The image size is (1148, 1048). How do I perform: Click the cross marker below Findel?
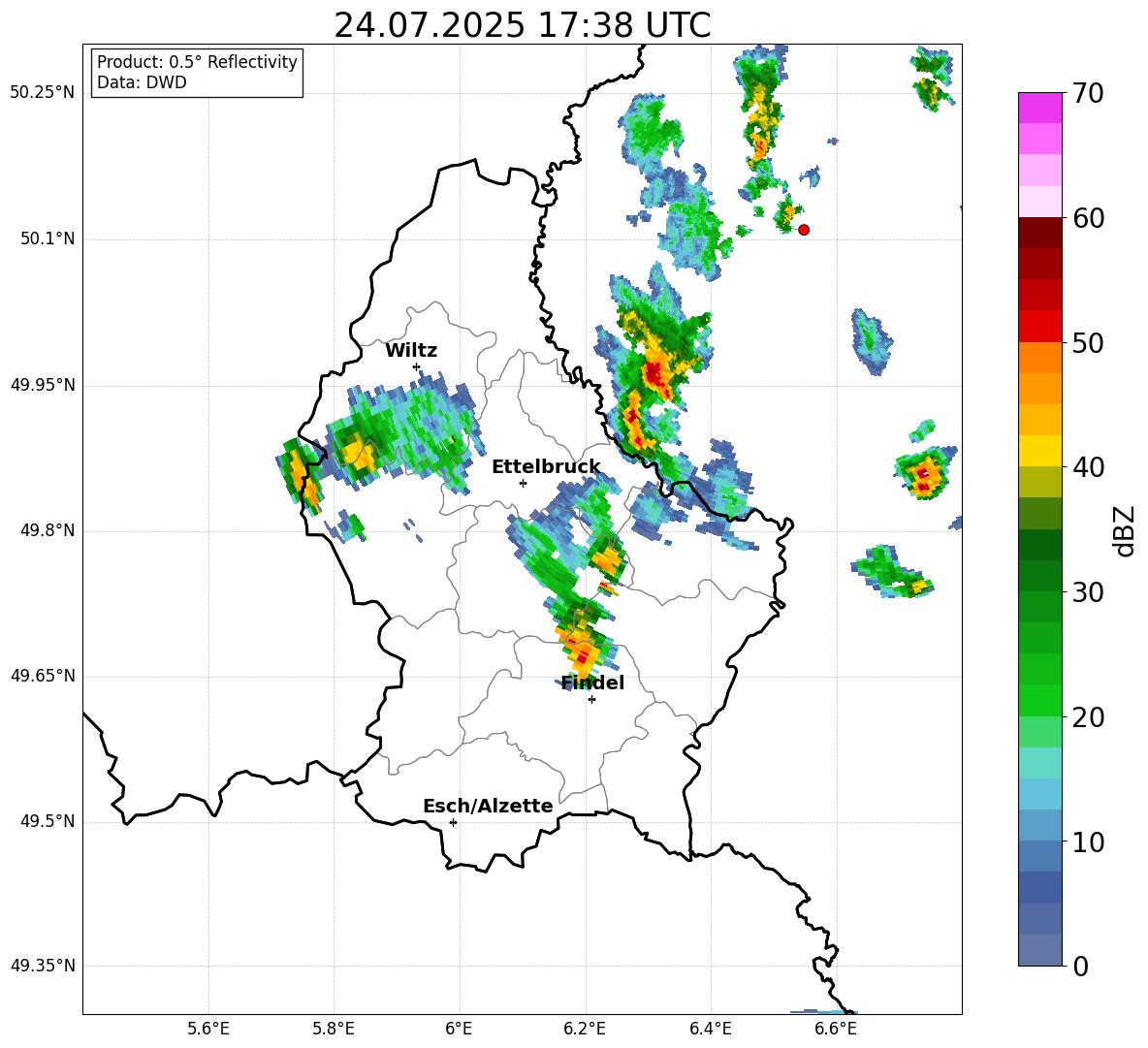click(x=591, y=700)
